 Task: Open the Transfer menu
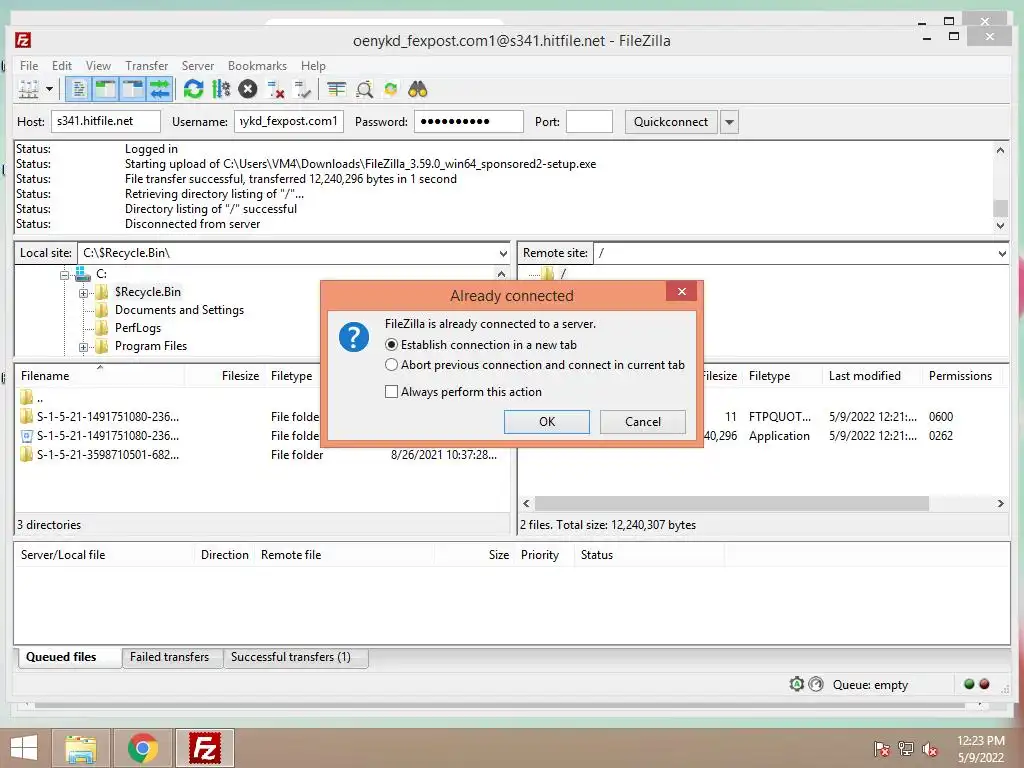click(x=146, y=66)
